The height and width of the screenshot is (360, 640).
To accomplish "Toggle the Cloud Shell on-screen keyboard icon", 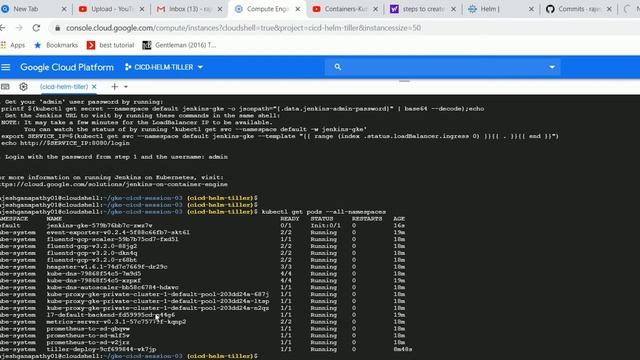I will click(x=5, y=87).
